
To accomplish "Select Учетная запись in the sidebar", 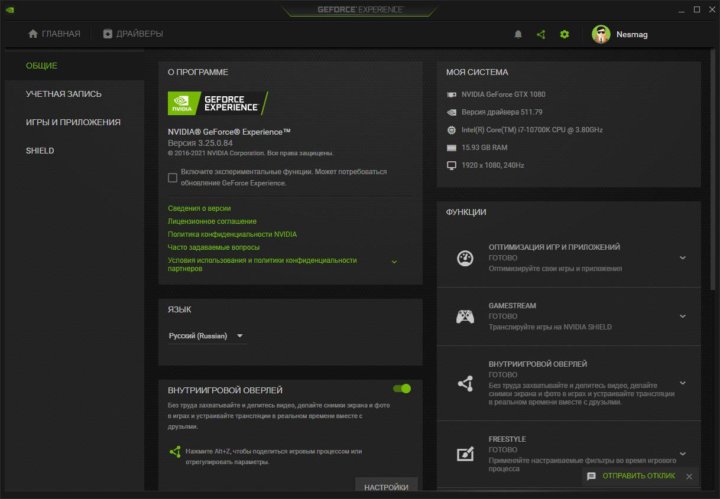I will [63, 94].
